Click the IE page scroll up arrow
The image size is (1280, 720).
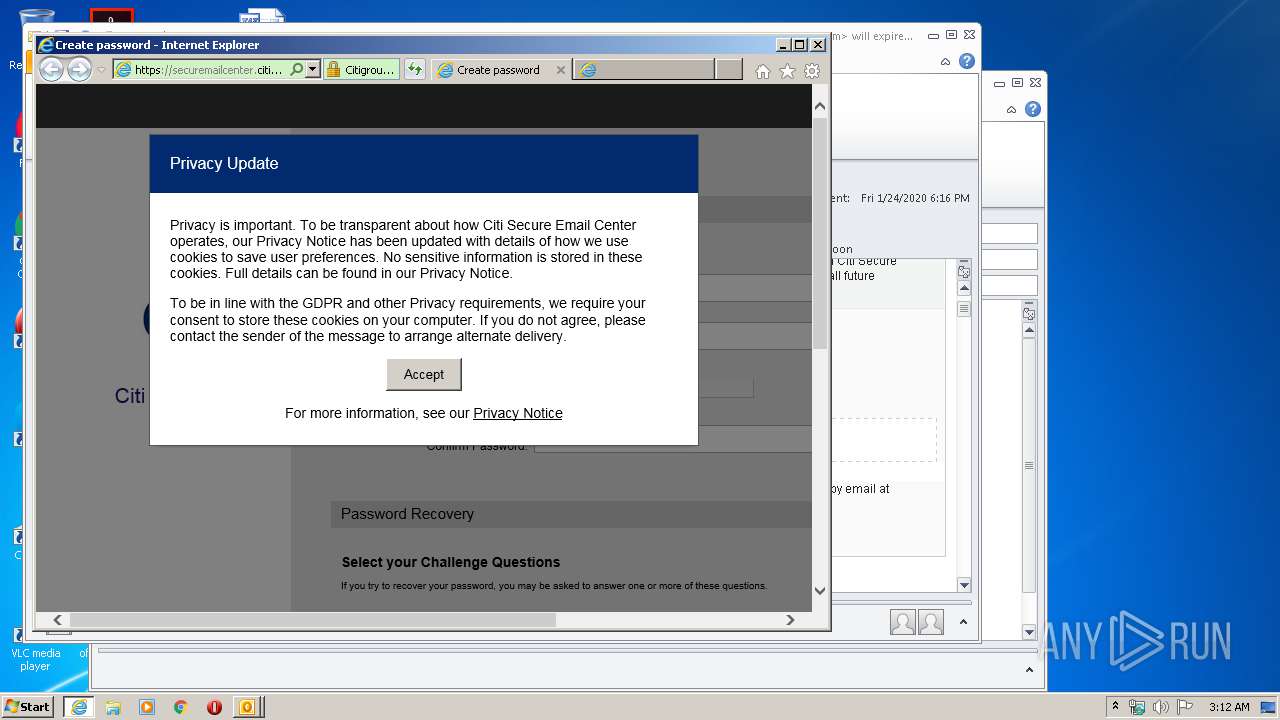[820, 106]
